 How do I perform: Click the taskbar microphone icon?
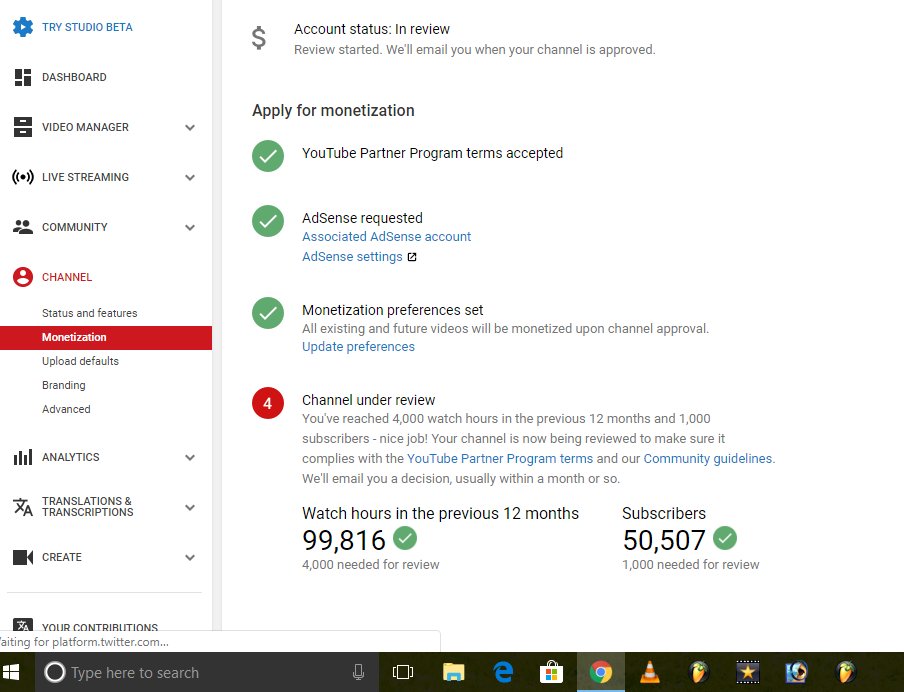coord(358,672)
